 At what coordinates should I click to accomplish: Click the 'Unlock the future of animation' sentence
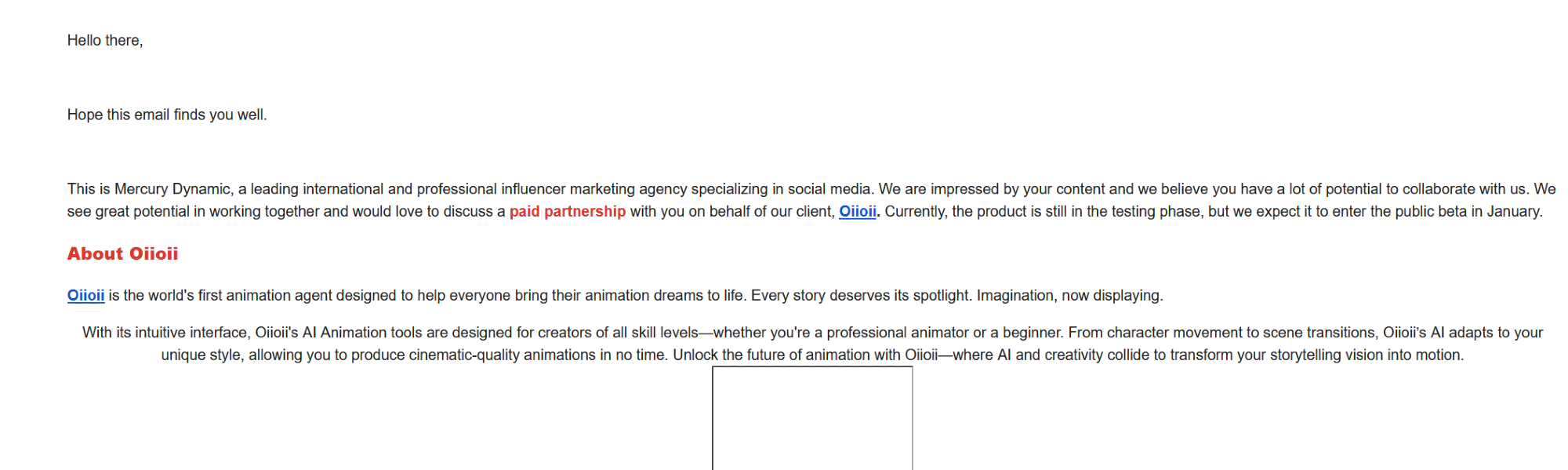click(786, 355)
